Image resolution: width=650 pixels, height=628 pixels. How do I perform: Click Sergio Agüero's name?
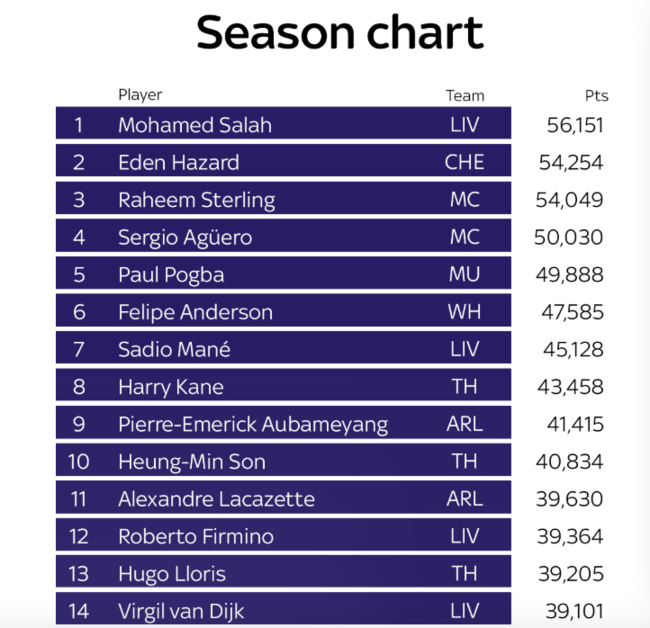click(185, 237)
